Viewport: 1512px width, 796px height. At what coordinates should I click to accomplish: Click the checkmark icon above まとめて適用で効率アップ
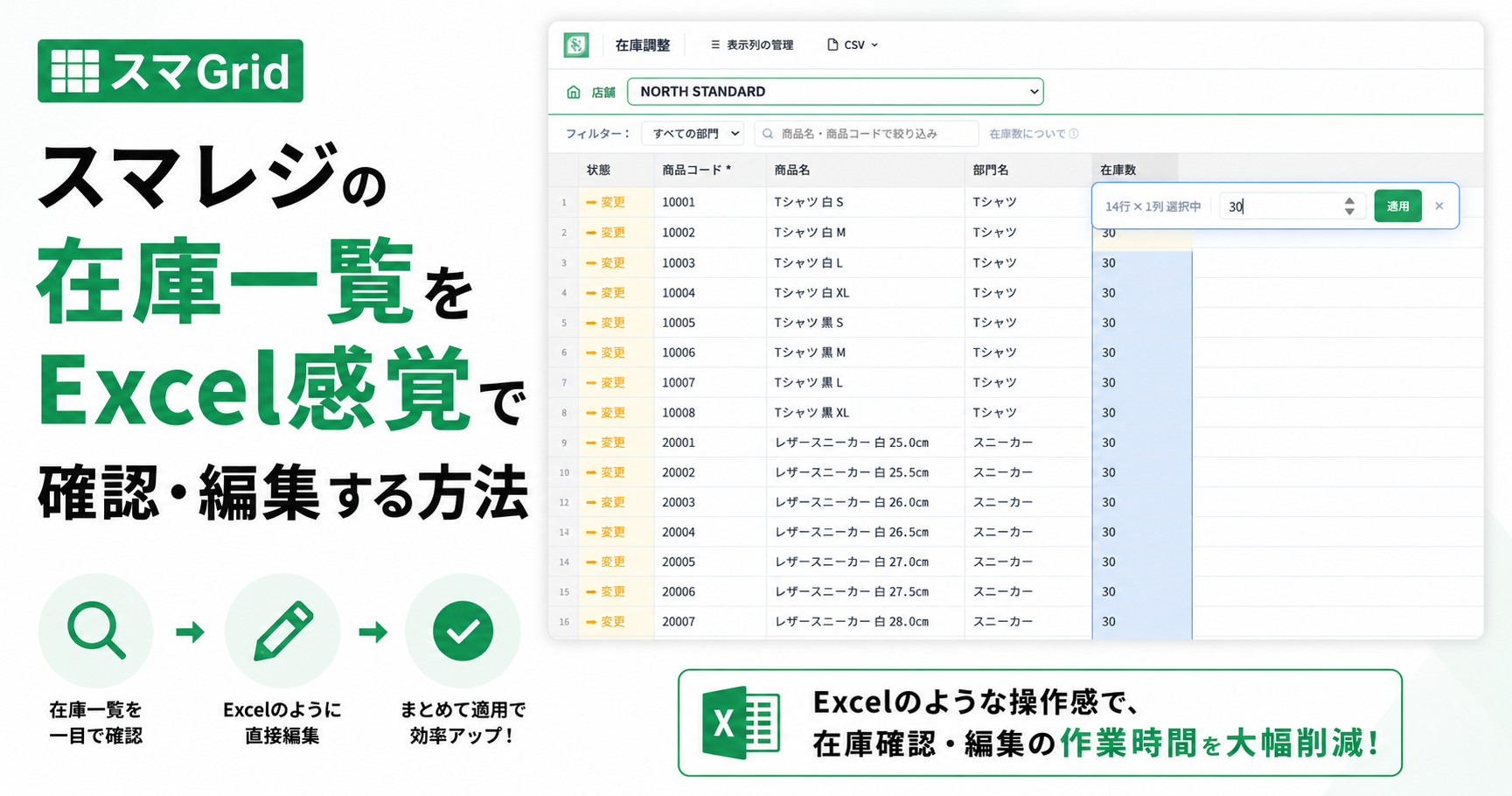pos(463,631)
